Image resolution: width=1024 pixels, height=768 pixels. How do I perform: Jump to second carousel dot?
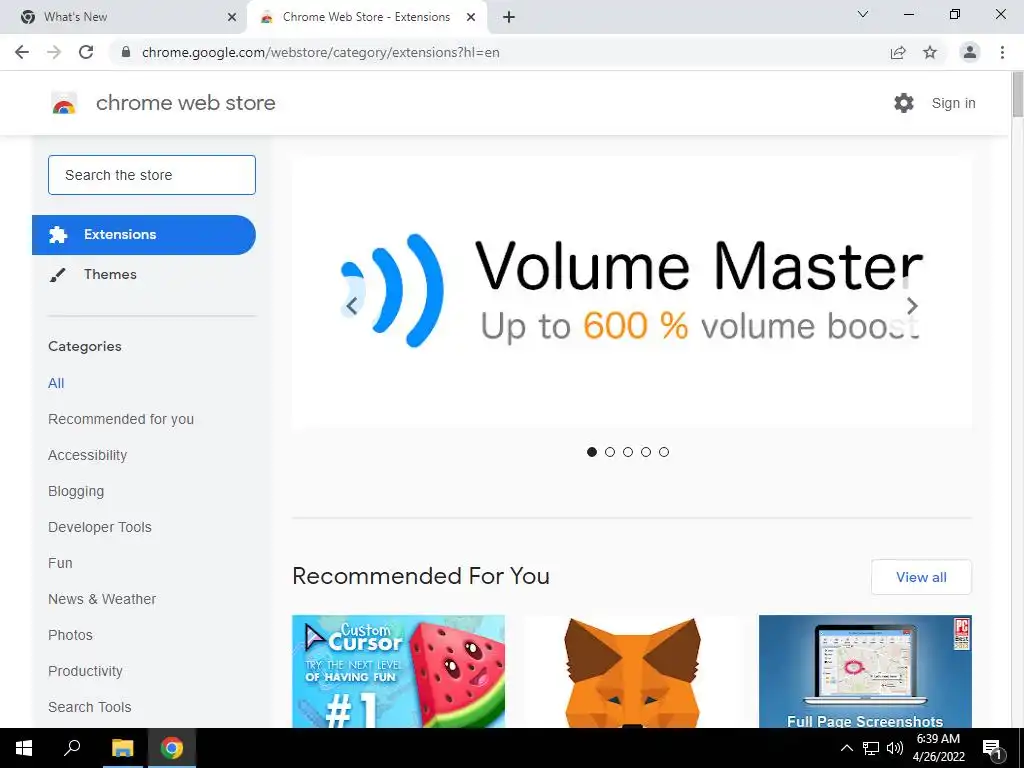[610, 452]
